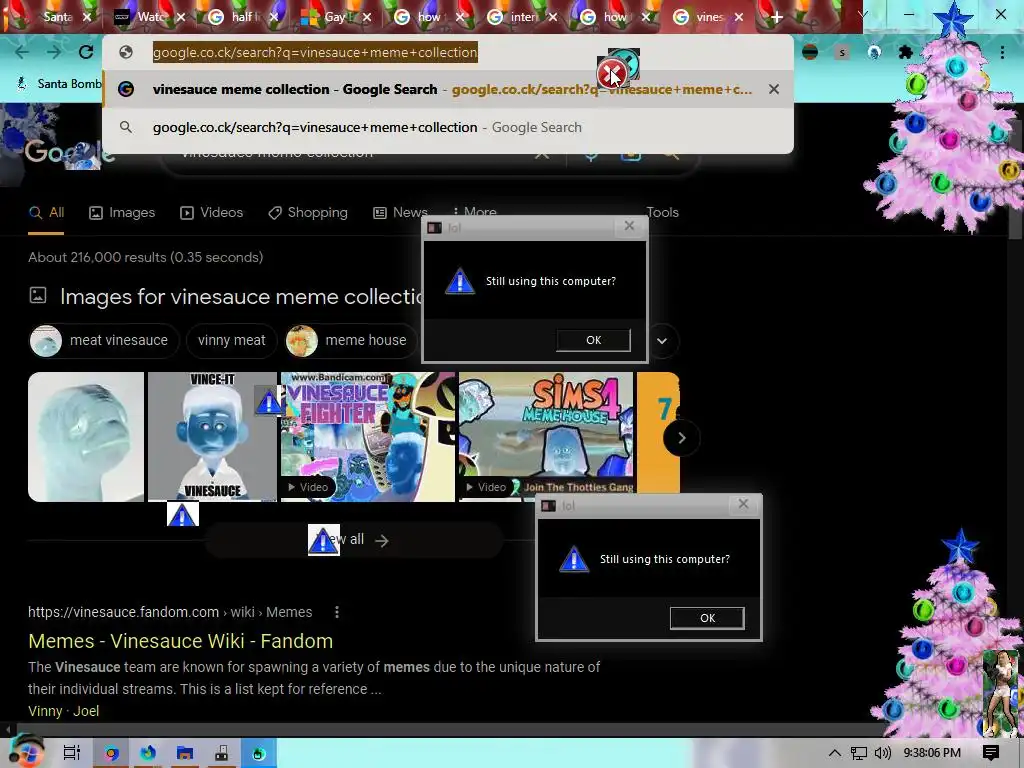Open 'Memes - Vinesauce Wiki - Fandom' link

pyautogui.click(x=180, y=641)
